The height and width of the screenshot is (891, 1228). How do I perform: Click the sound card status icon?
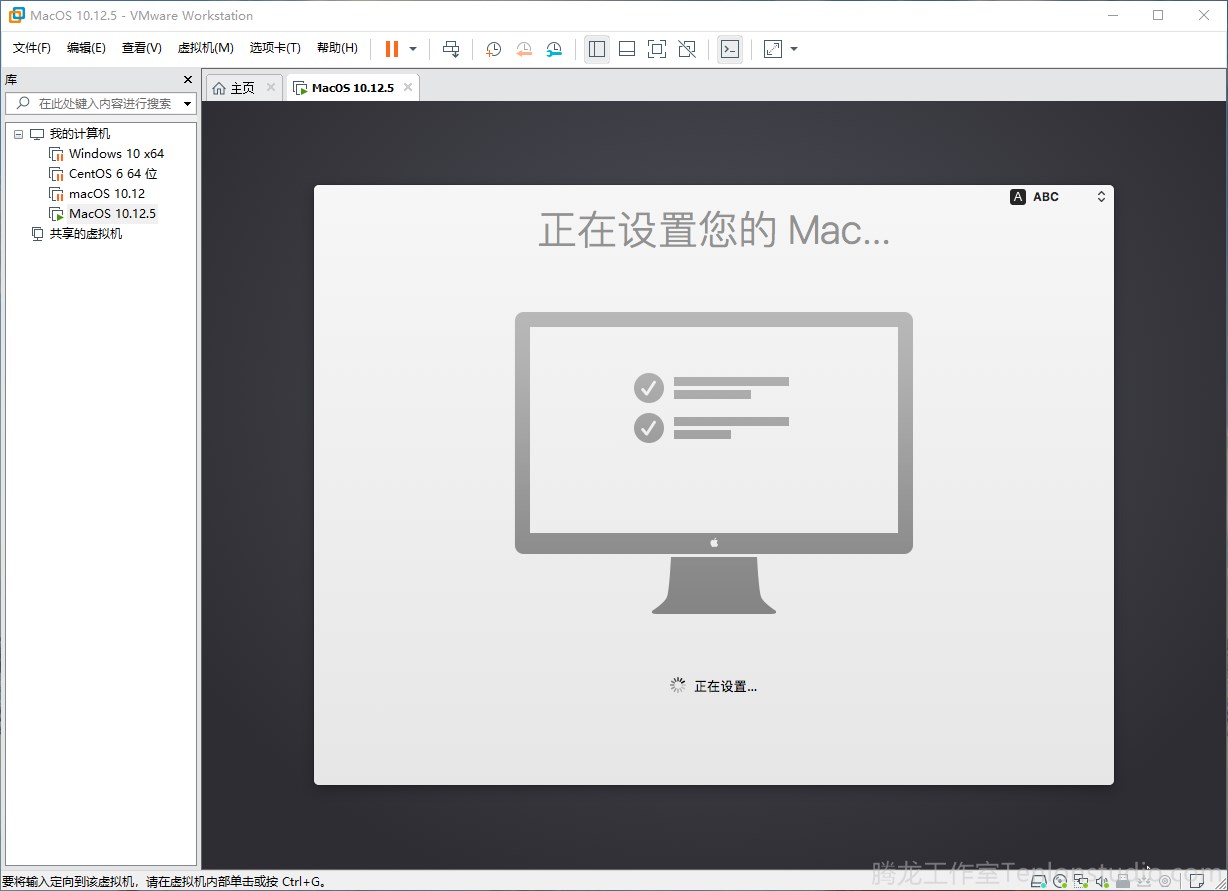click(1102, 881)
